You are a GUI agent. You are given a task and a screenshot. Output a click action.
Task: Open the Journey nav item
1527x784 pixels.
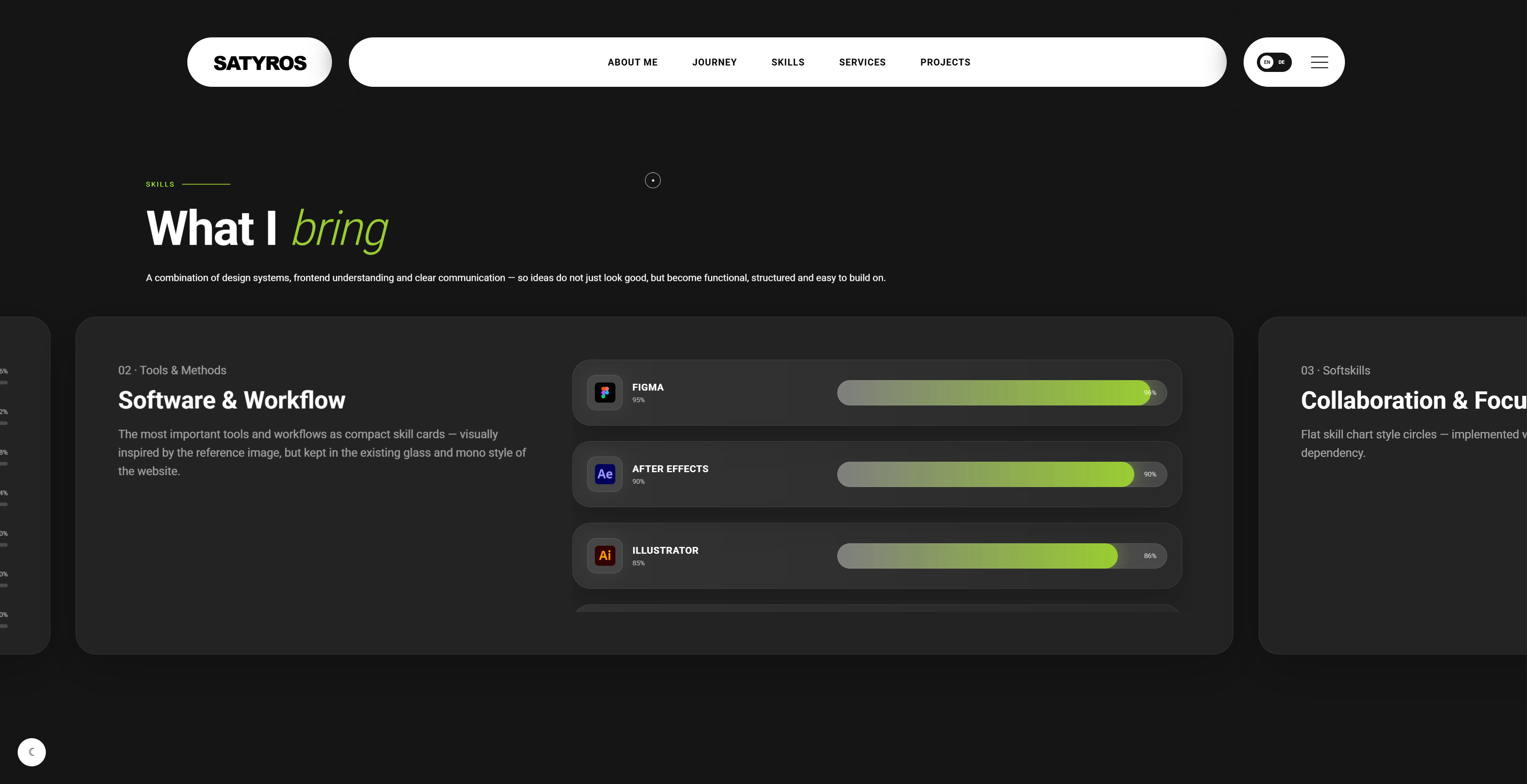coord(714,62)
